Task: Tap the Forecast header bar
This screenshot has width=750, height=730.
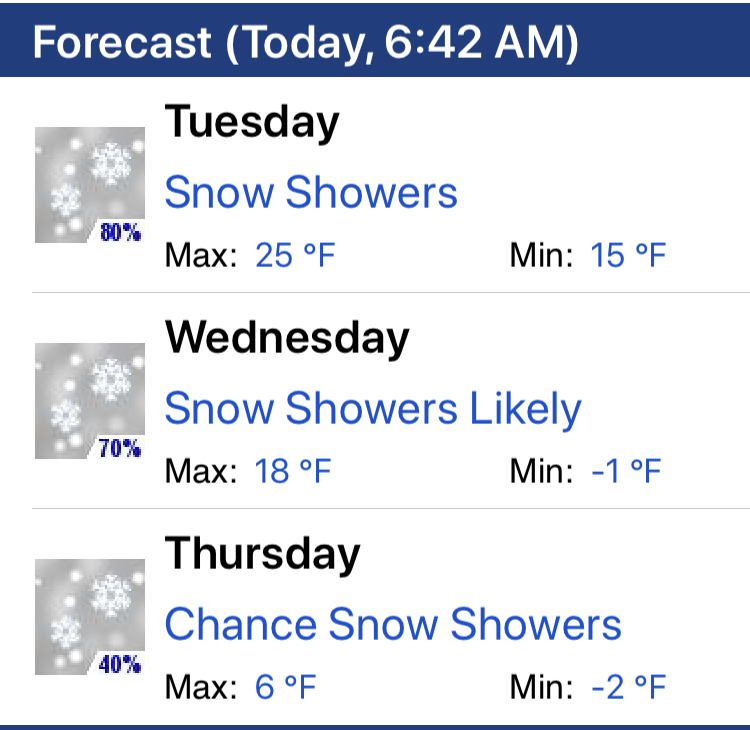Action: (x=375, y=40)
